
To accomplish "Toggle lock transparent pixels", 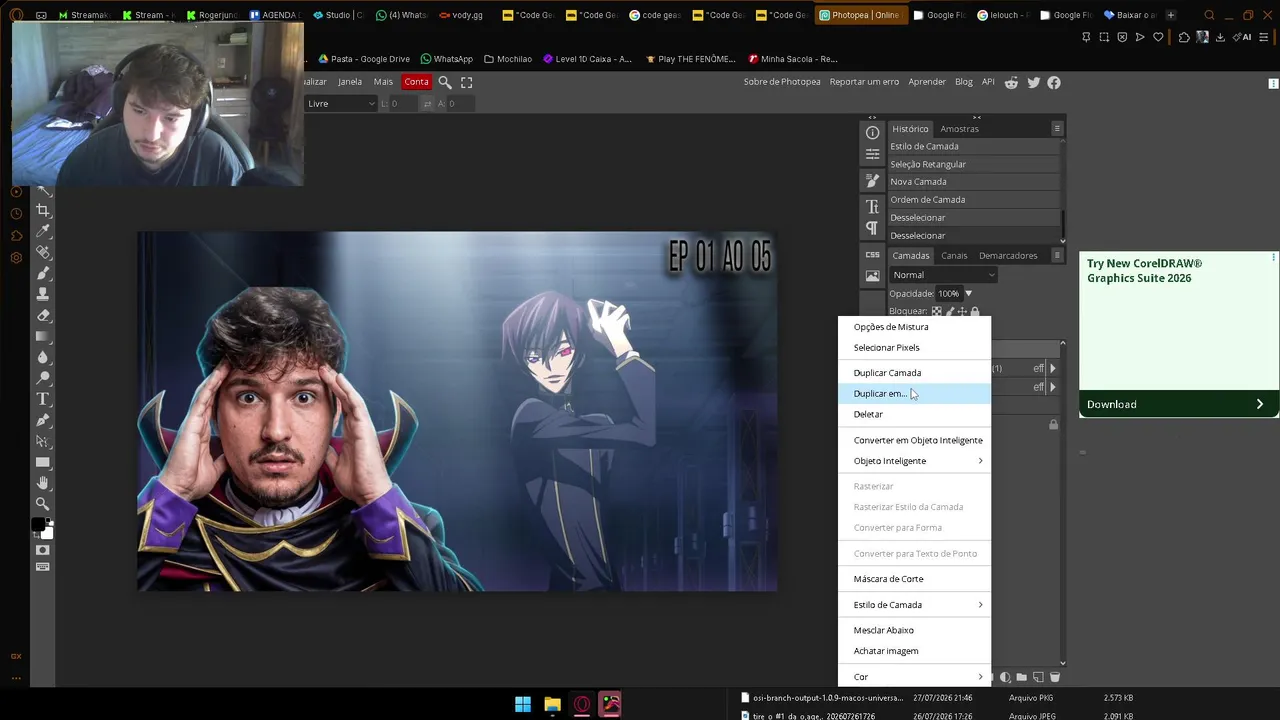I will point(936,312).
